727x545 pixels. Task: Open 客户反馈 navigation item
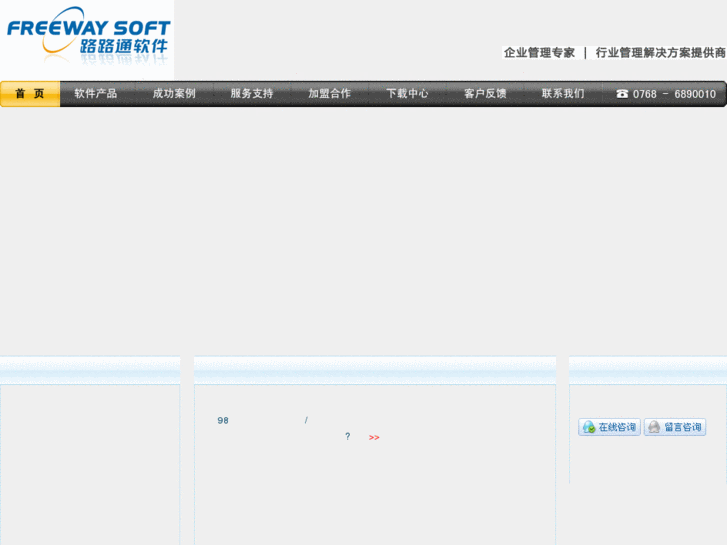tap(485, 94)
